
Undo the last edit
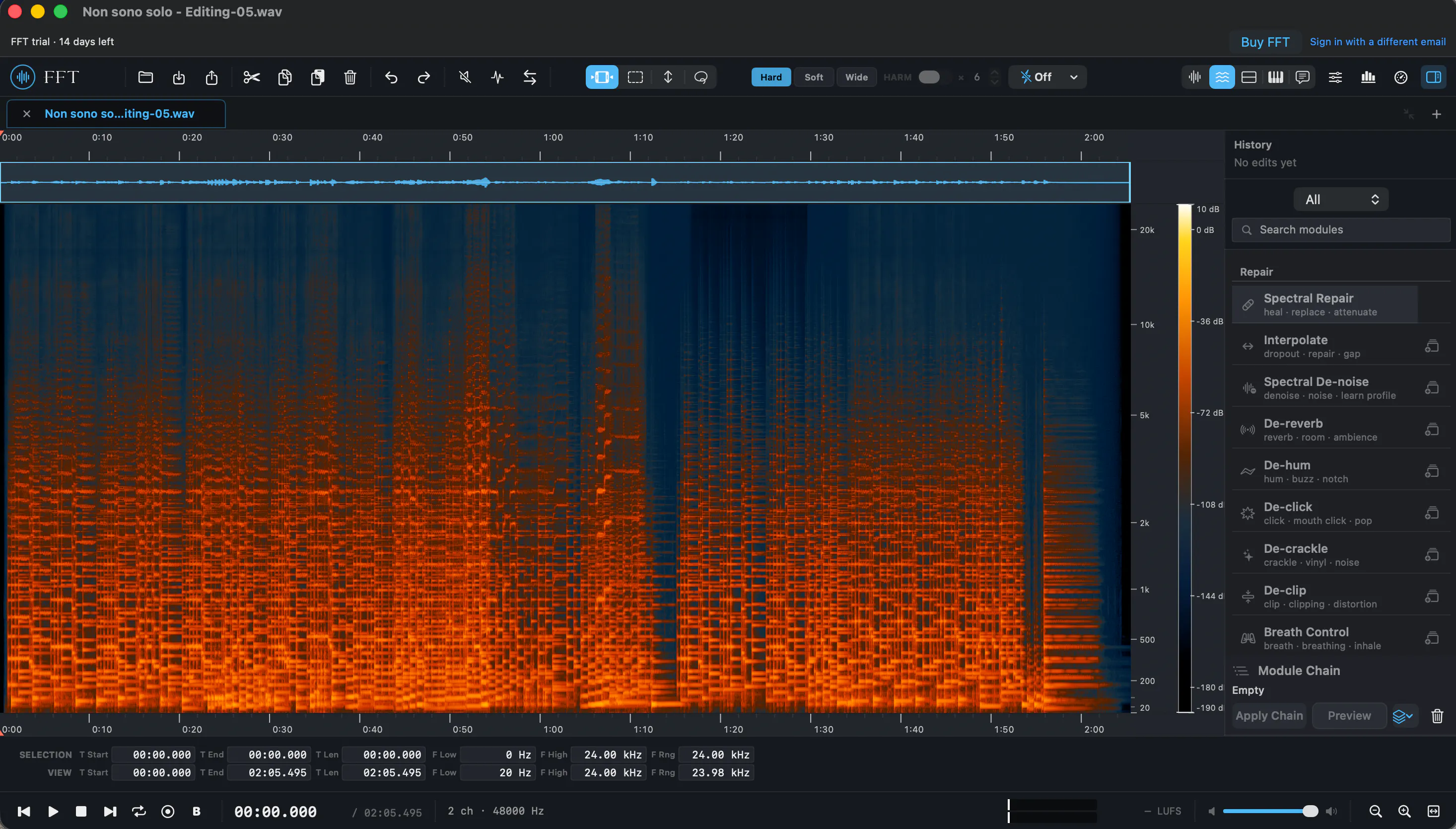tap(391, 77)
